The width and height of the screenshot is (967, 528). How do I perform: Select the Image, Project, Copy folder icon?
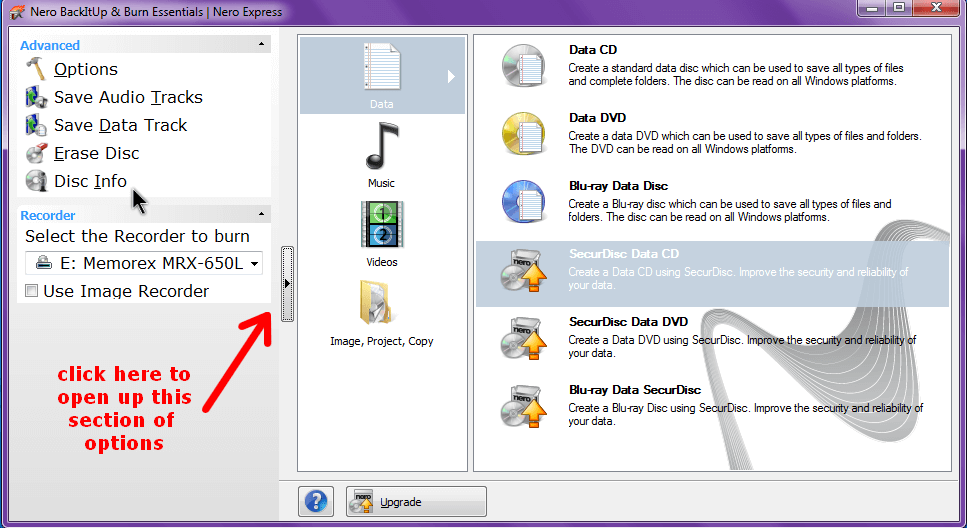coord(376,303)
